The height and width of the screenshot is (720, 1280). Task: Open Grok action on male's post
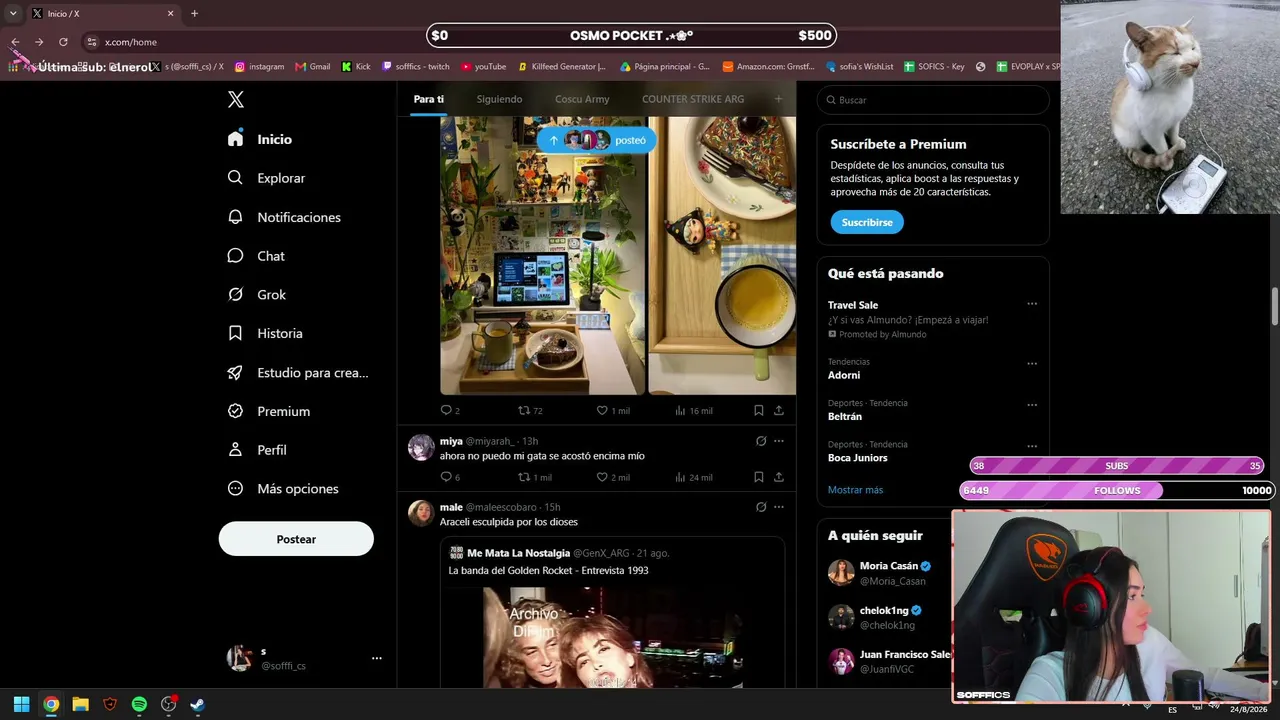761,507
